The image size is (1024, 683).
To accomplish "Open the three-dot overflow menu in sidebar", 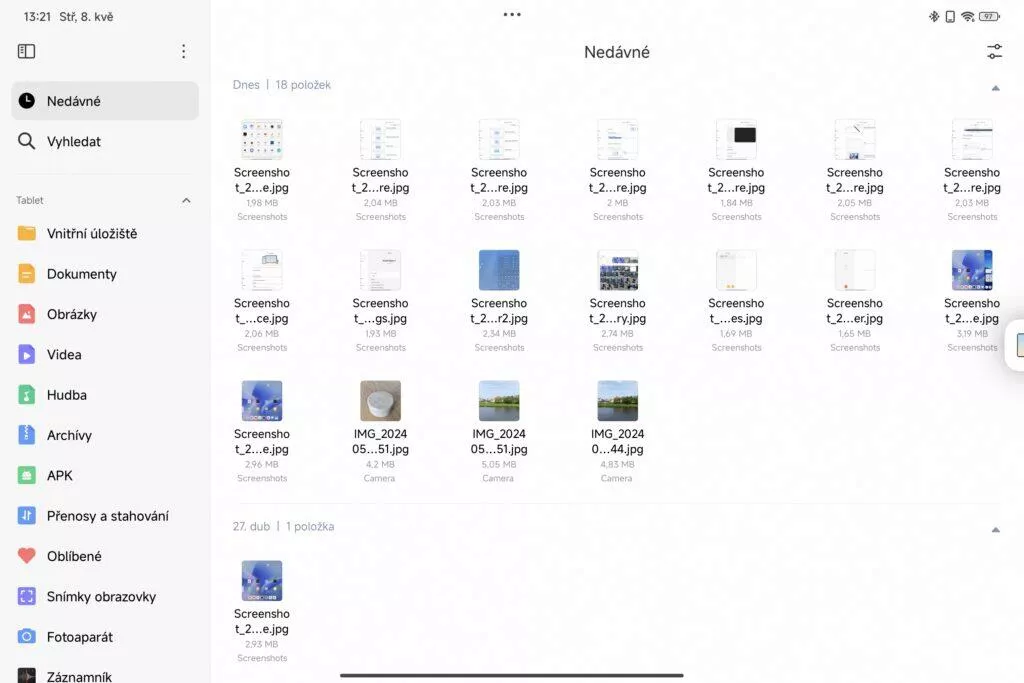I will (x=184, y=51).
